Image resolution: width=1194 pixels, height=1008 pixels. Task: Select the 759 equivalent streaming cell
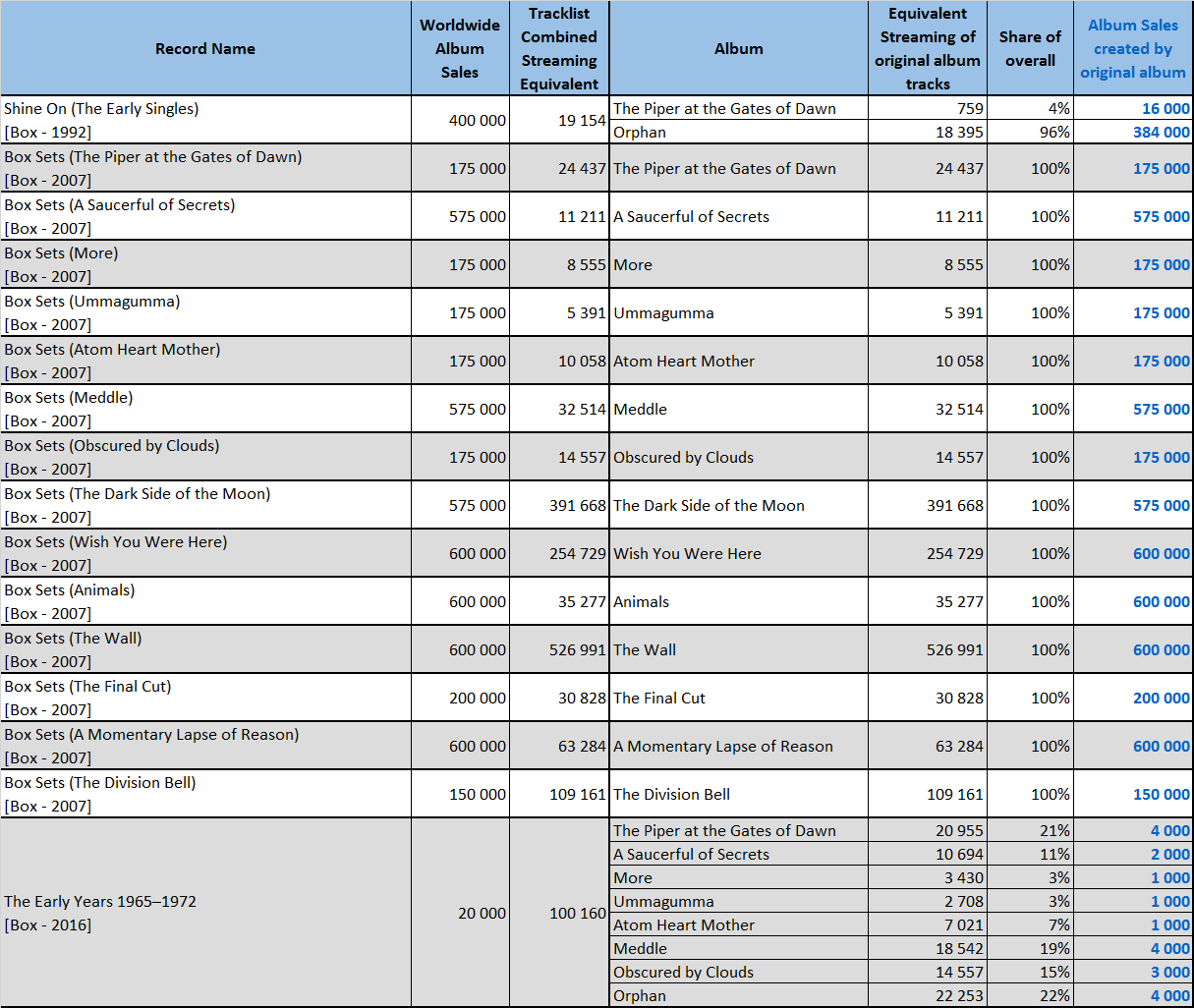tap(928, 108)
